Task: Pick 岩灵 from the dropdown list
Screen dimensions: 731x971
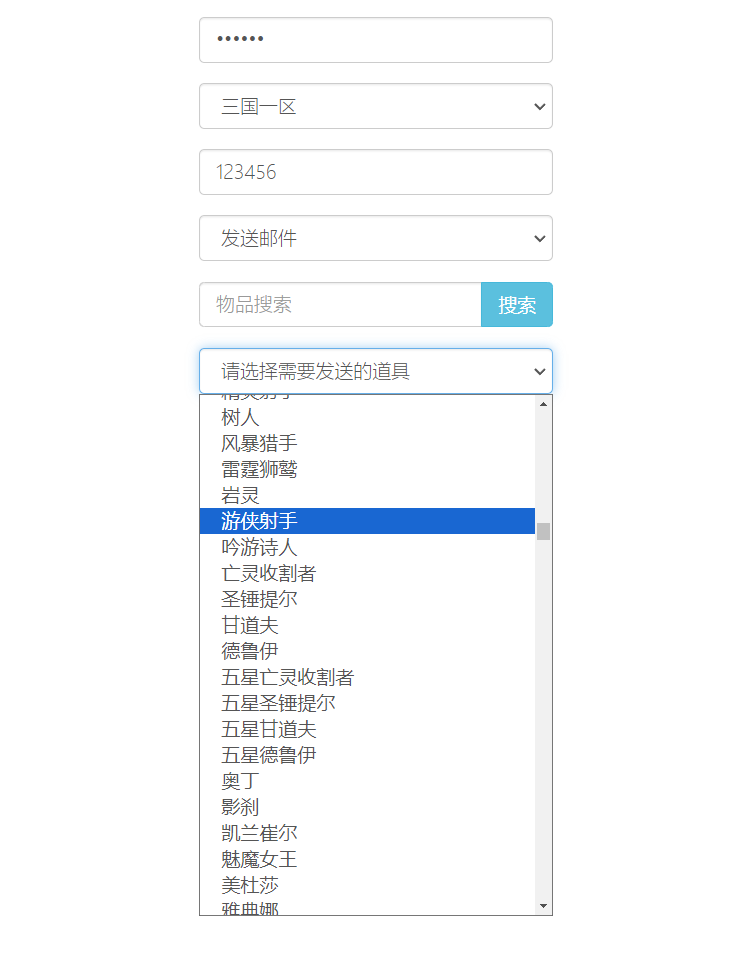Action: pos(240,495)
